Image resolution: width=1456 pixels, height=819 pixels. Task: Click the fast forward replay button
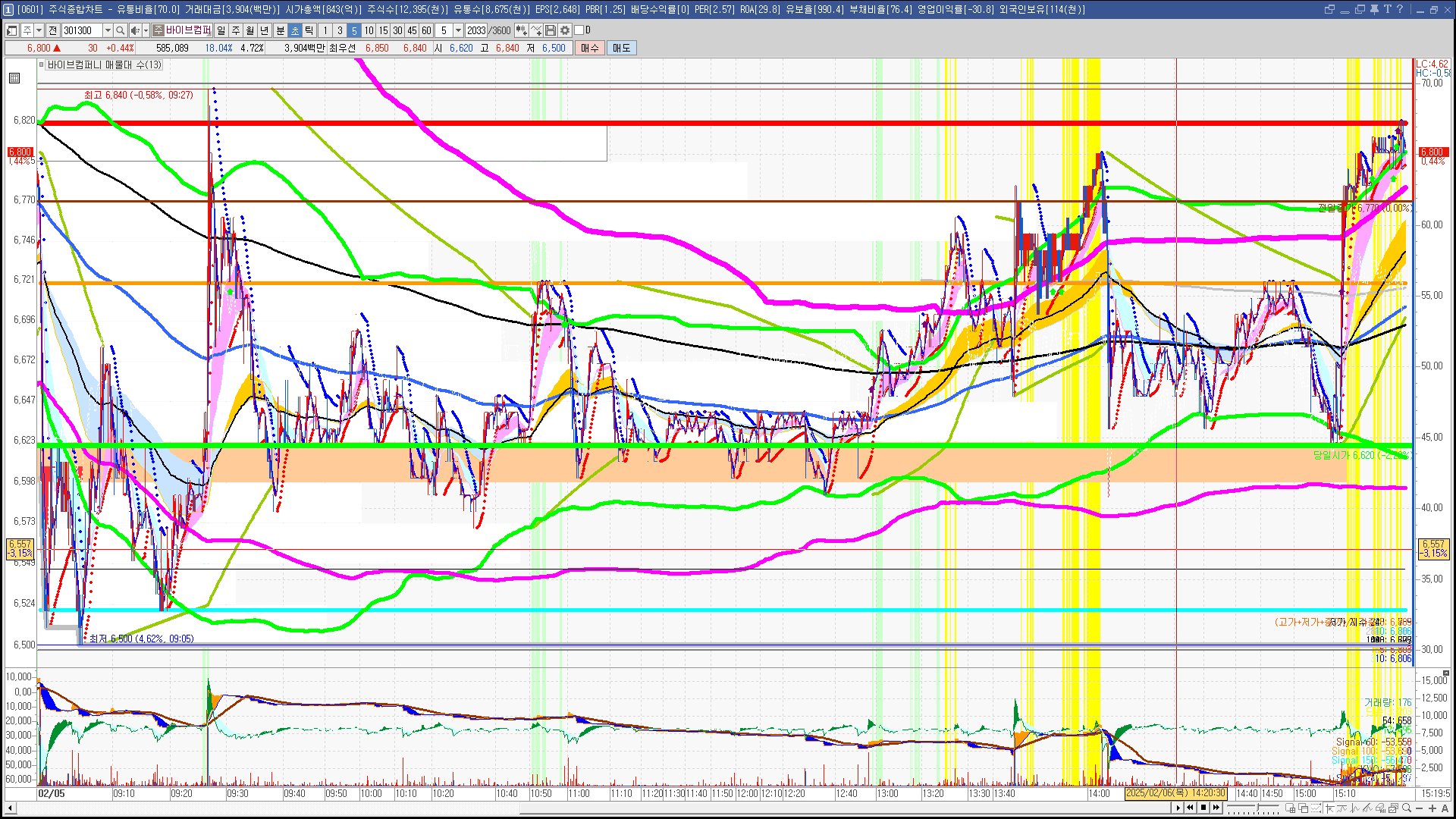[x=1216, y=808]
